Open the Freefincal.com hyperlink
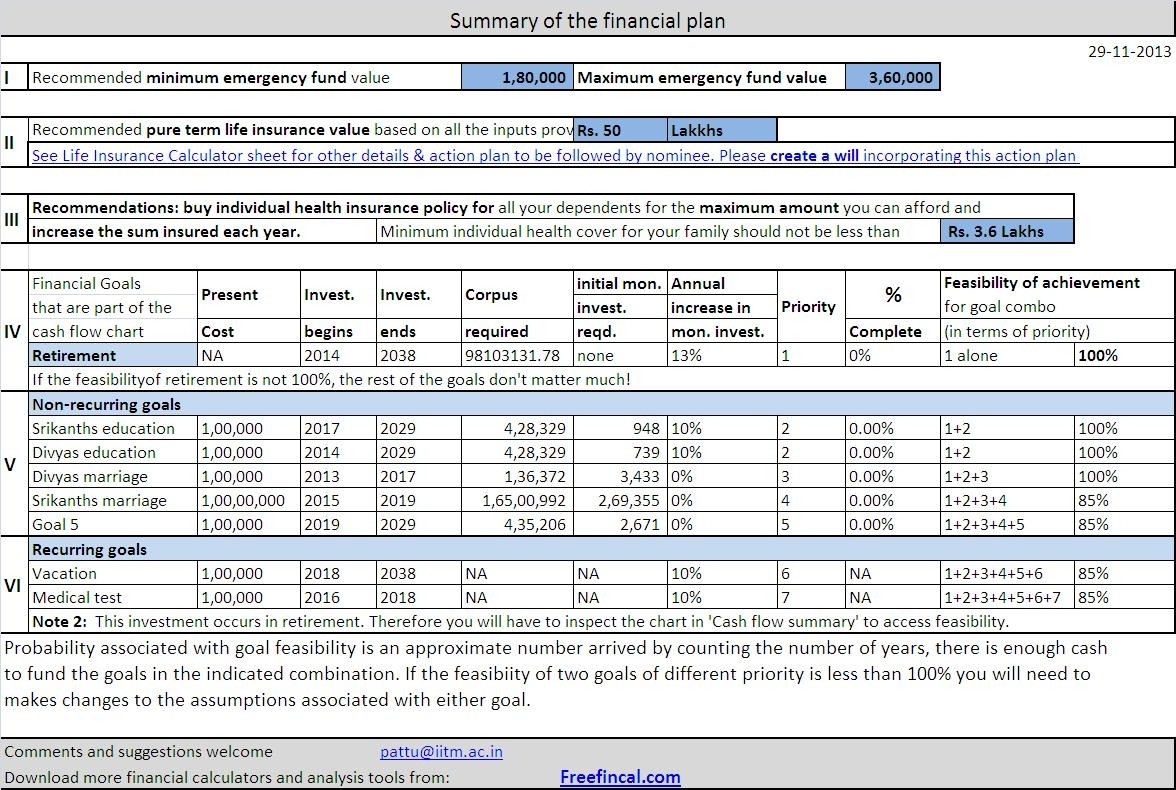Viewport: 1176px width, 790px height. [620, 776]
